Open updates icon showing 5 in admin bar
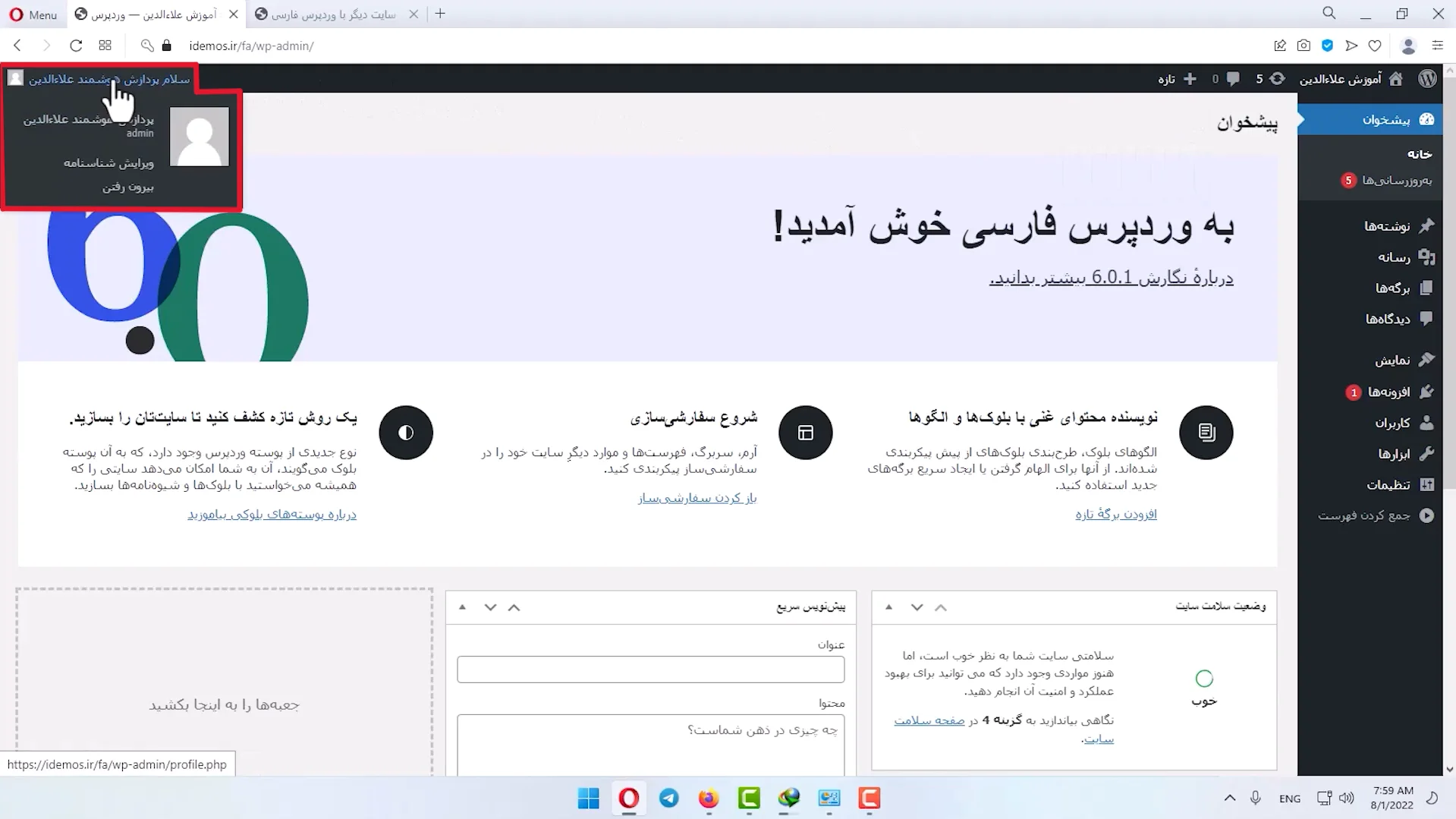 tap(1278, 79)
